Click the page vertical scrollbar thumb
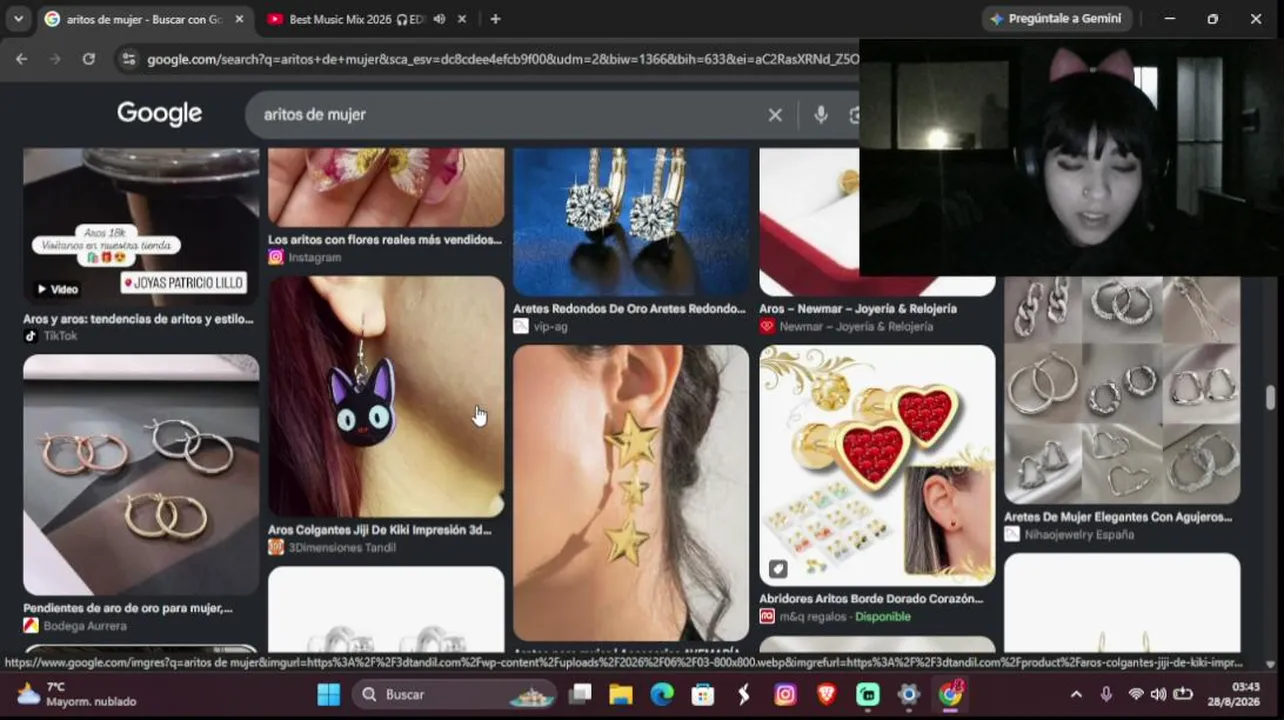The height and width of the screenshot is (720, 1284). 1271,397
